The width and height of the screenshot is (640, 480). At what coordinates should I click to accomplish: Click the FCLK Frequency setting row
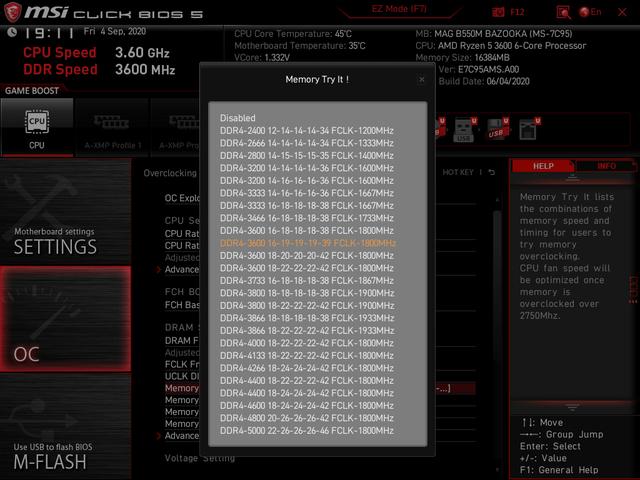(x=182, y=364)
